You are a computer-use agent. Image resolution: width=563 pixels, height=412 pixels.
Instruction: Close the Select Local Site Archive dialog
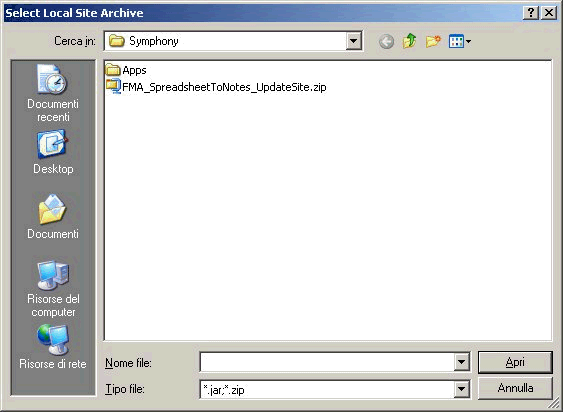coord(549,13)
